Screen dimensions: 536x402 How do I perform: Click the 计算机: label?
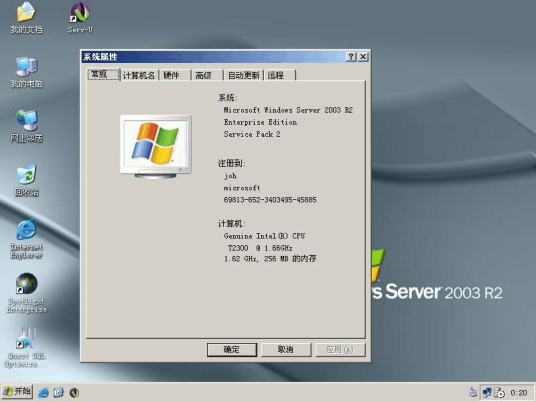[x=231, y=224]
